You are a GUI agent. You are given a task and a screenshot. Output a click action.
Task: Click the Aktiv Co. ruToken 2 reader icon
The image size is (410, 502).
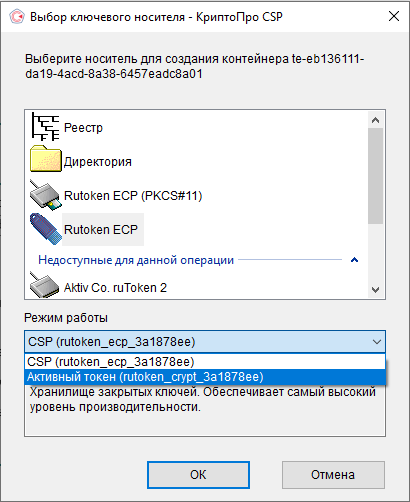click(45, 285)
